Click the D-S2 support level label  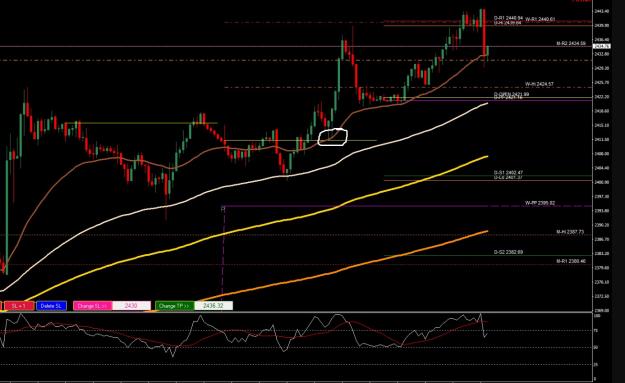pos(508,252)
